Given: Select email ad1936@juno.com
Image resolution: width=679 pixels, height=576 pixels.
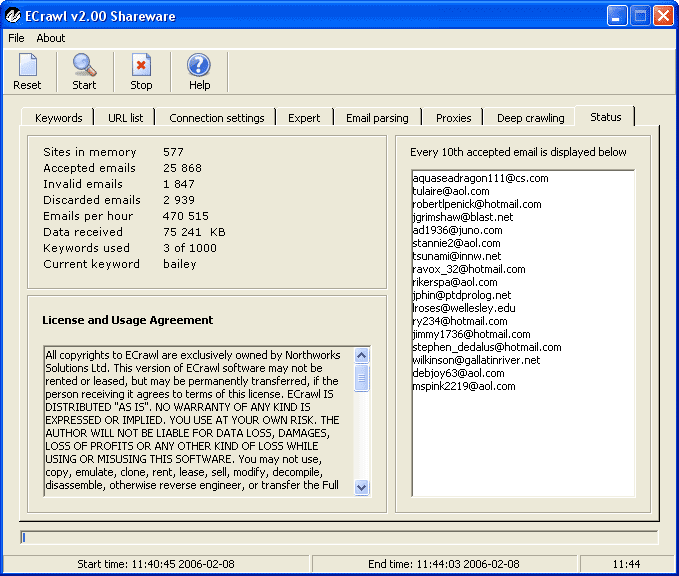Looking at the screenshot, I should point(457,230).
